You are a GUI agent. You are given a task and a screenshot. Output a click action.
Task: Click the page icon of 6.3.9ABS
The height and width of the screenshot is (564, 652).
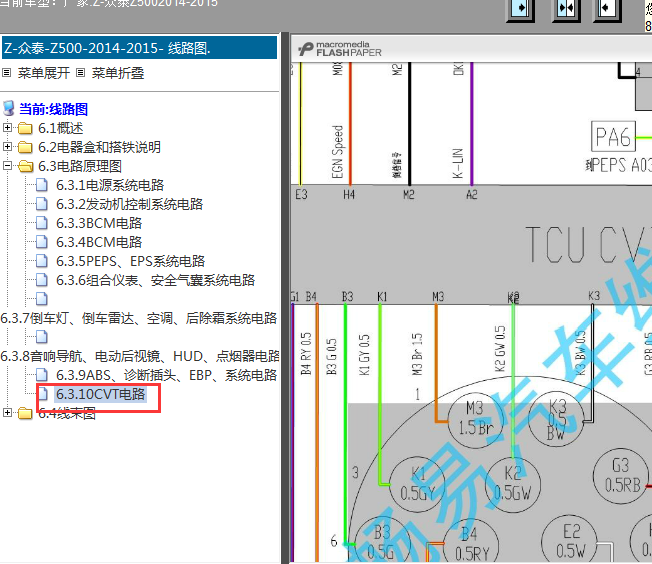(x=42, y=375)
